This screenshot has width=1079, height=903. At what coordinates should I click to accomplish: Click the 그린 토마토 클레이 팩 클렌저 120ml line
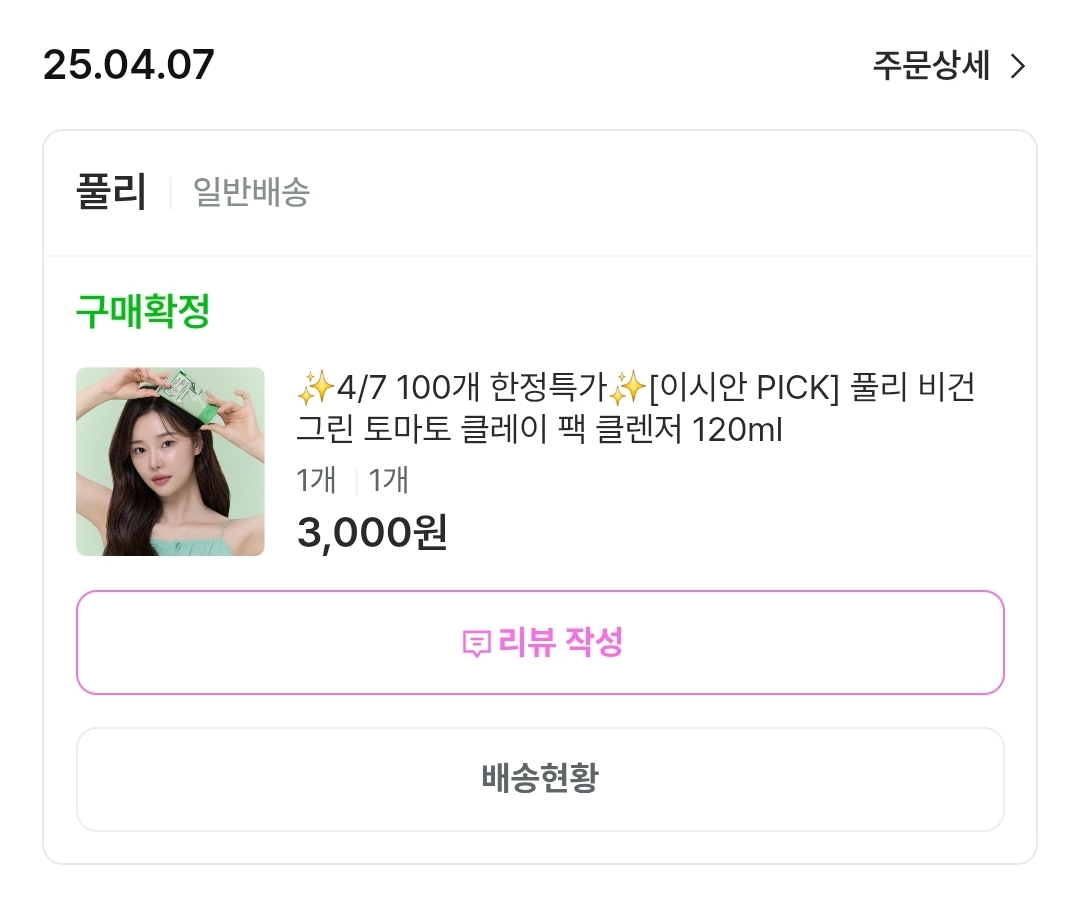[x=539, y=430]
